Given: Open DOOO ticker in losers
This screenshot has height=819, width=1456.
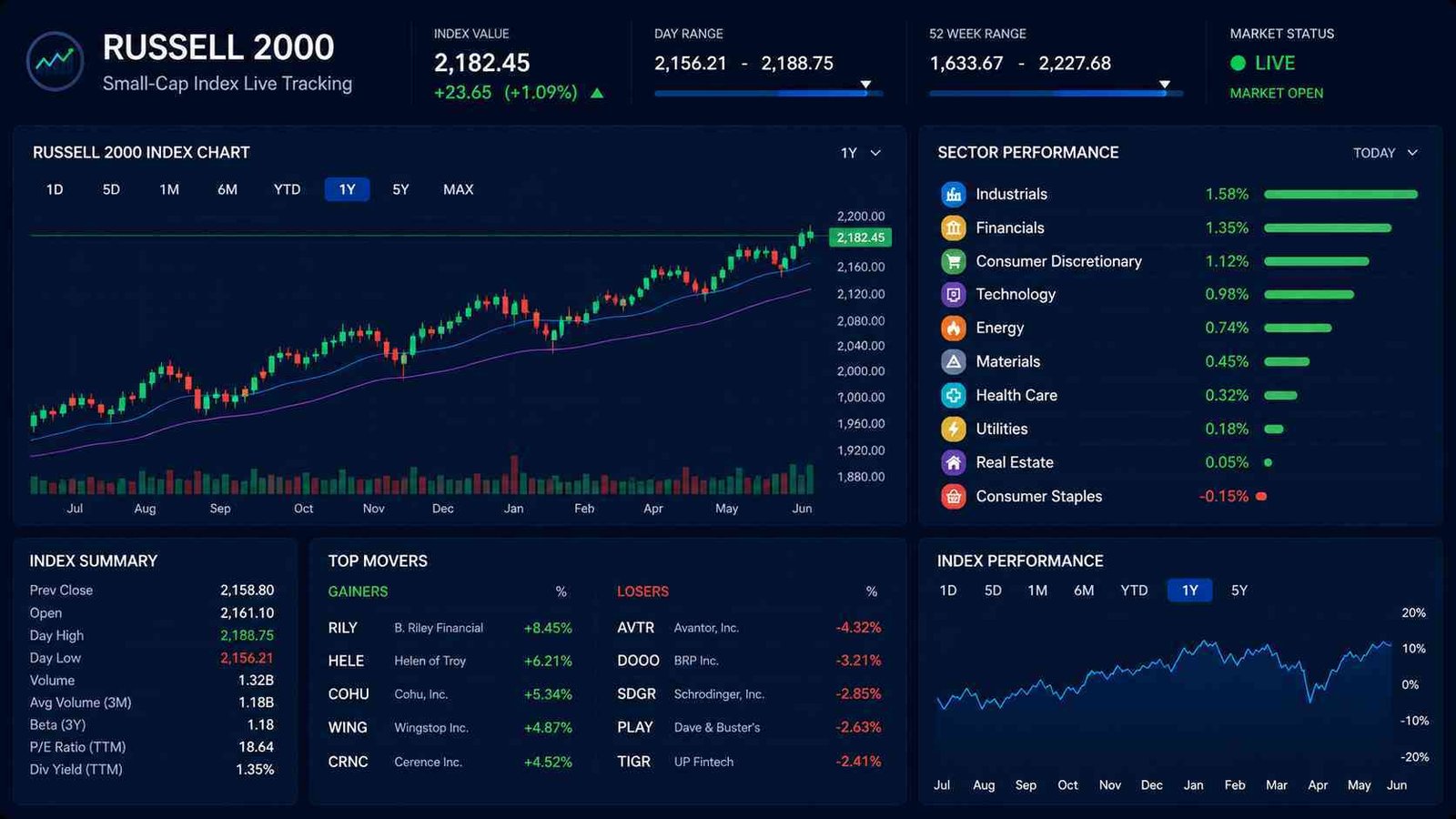Looking at the screenshot, I should [638, 661].
